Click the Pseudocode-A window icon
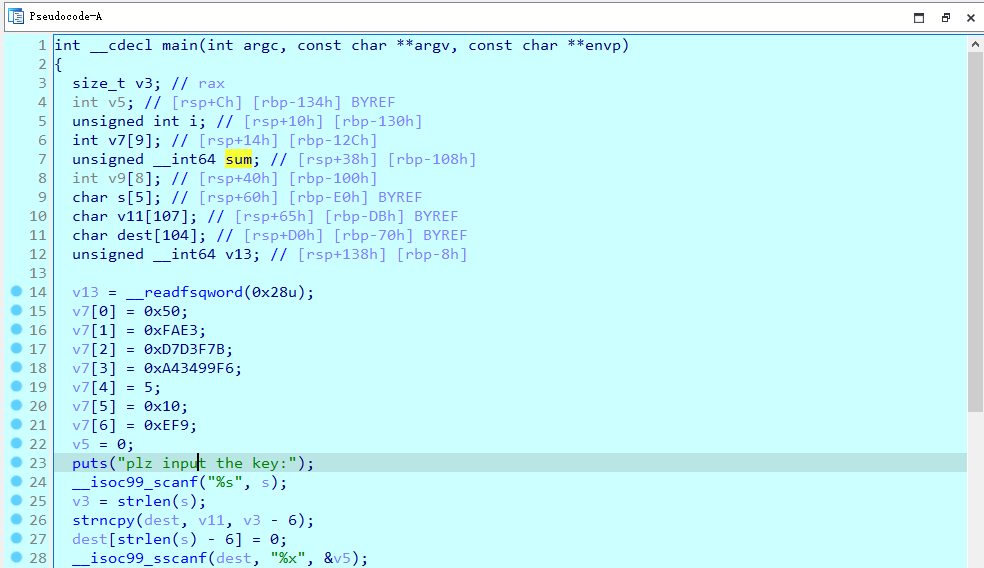 click(x=16, y=16)
